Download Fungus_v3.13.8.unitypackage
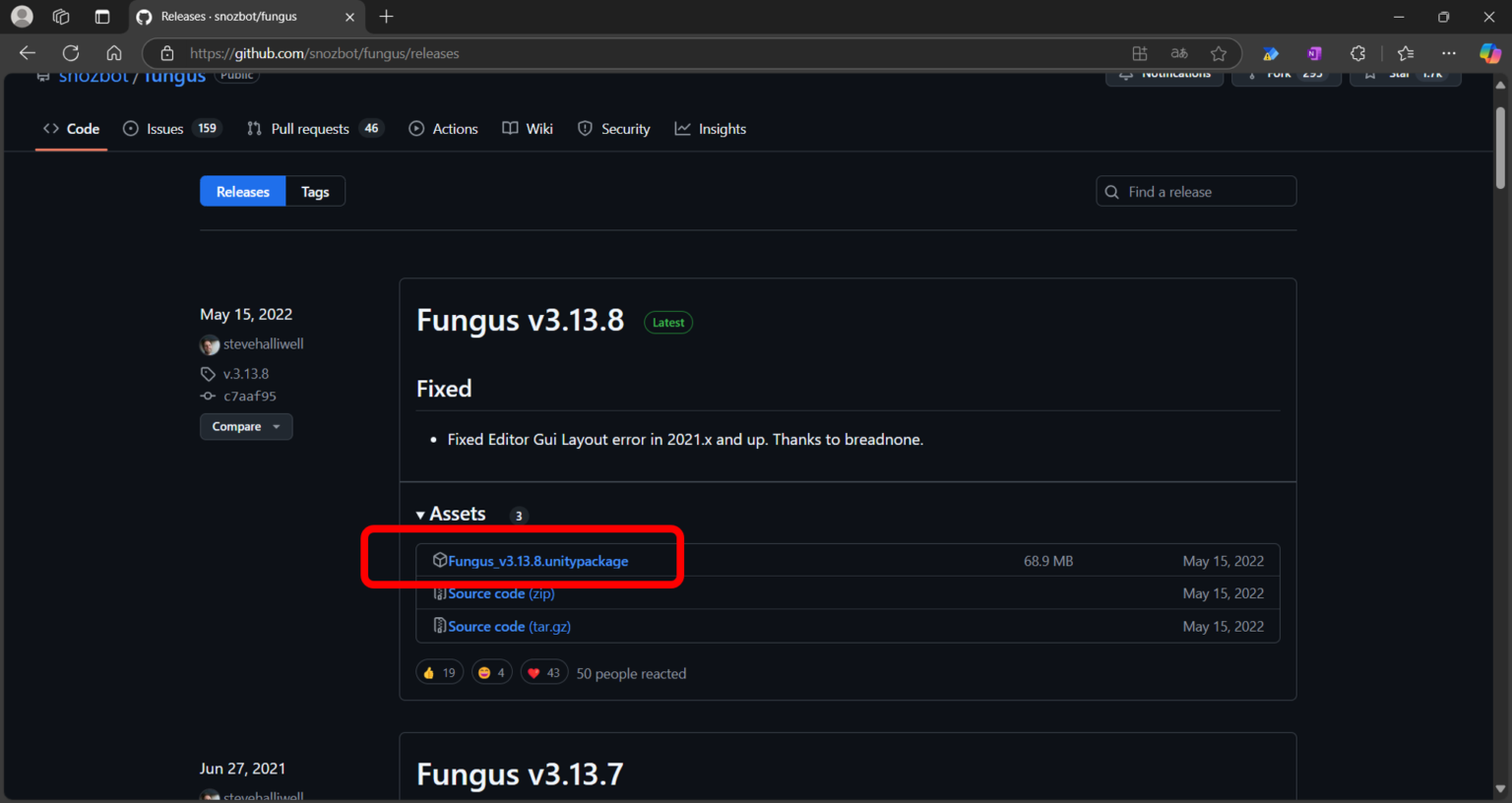The height and width of the screenshot is (803, 1512). [x=537, y=561]
